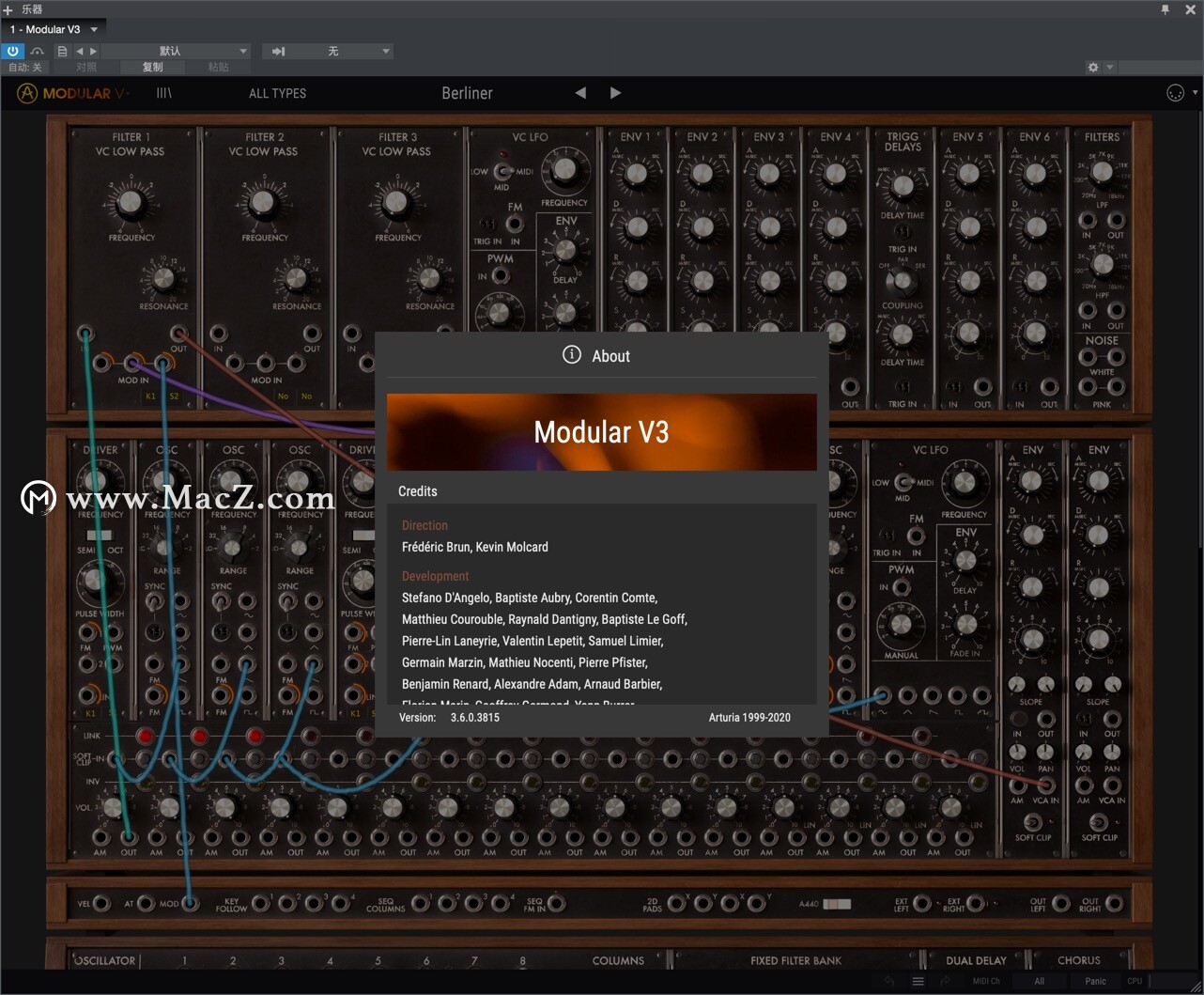
Task: Go to next preset arrow
Action: tap(615, 93)
